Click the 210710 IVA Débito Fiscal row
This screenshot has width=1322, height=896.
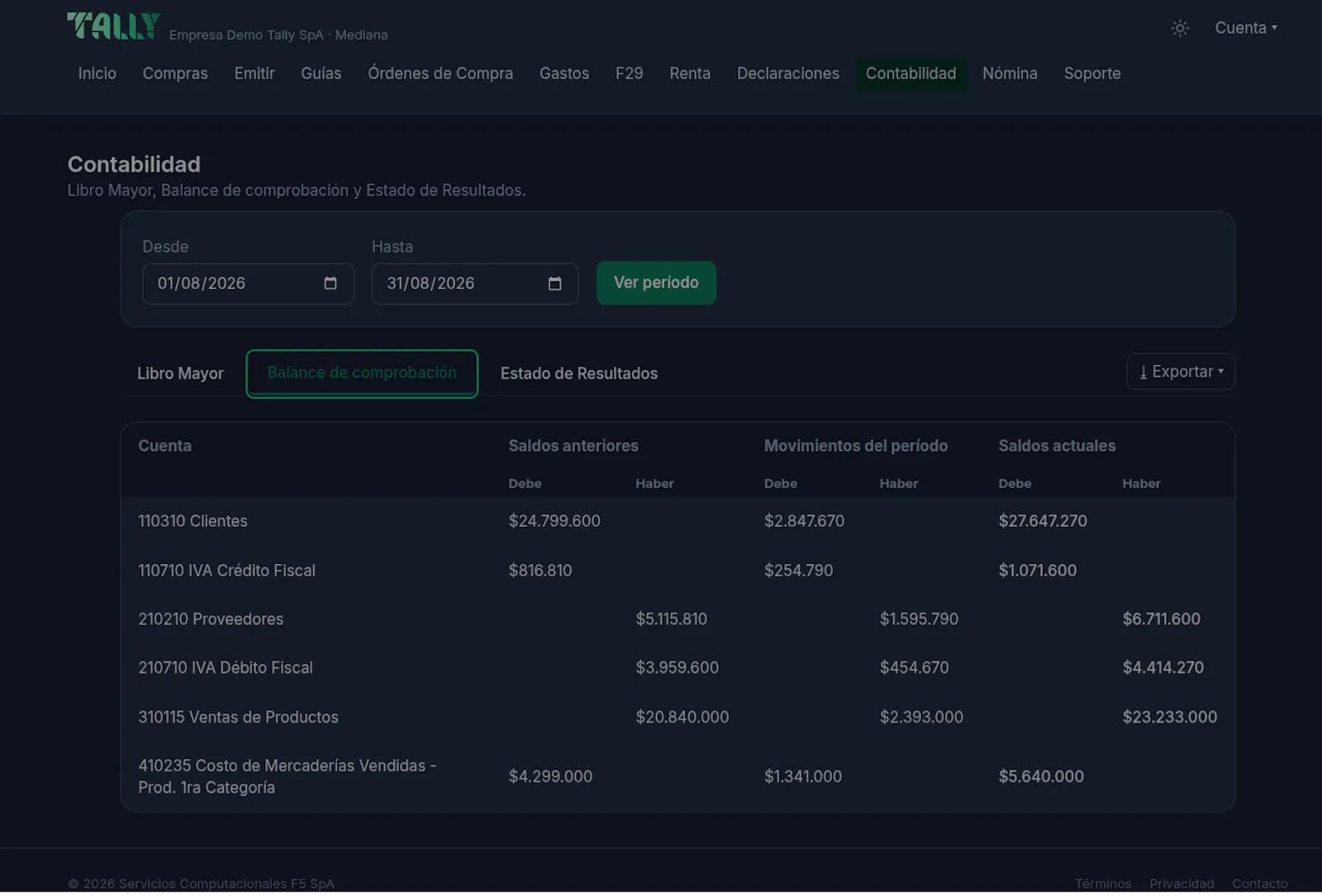pyautogui.click(x=678, y=668)
